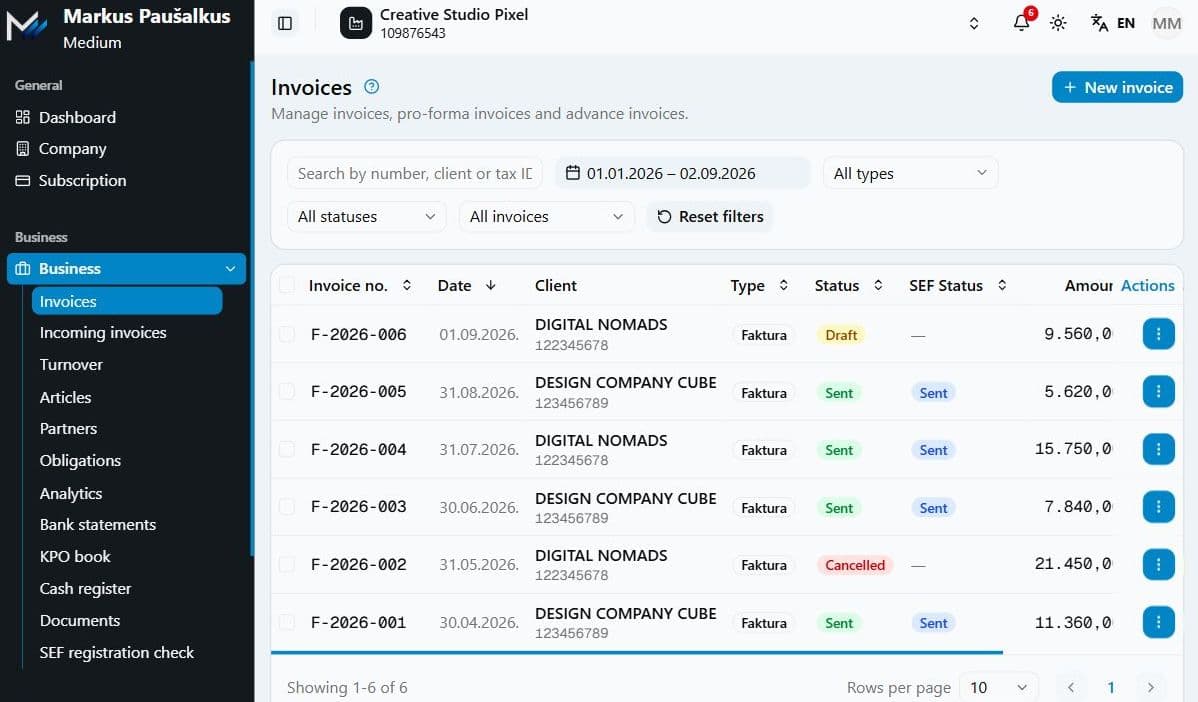Open actions menu for invoice F-2026-001
This screenshot has width=1198, height=702.
click(1158, 622)
